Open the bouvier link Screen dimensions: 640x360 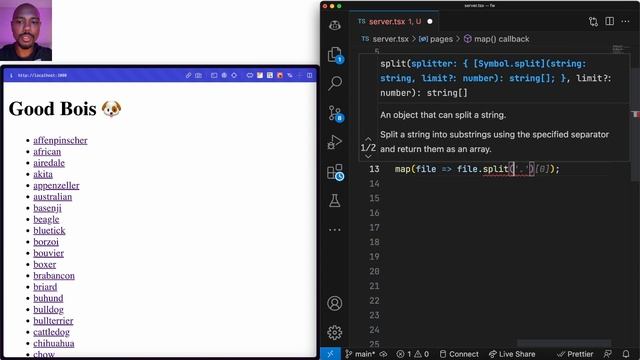click(x=49, y=253)
